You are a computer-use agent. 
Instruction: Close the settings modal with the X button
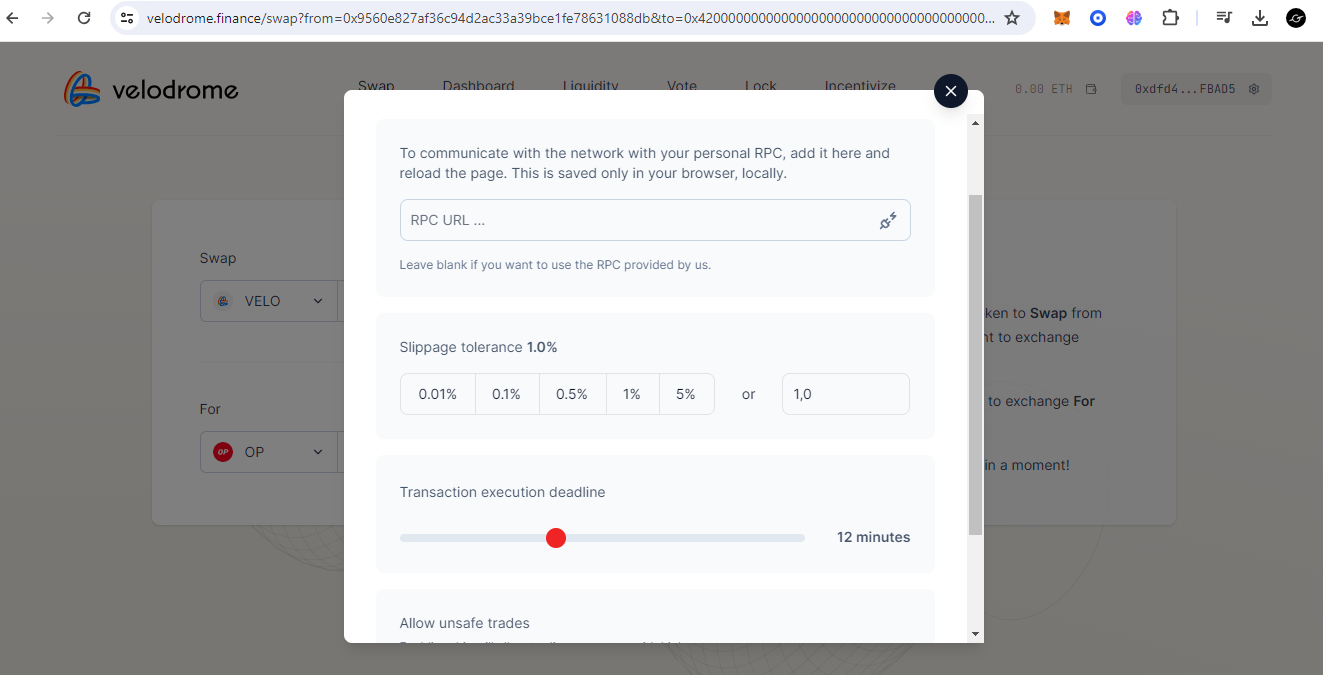coord(950,91)
